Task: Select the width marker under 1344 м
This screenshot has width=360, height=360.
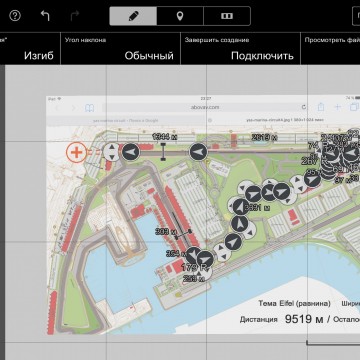Action: coord(163,152)
